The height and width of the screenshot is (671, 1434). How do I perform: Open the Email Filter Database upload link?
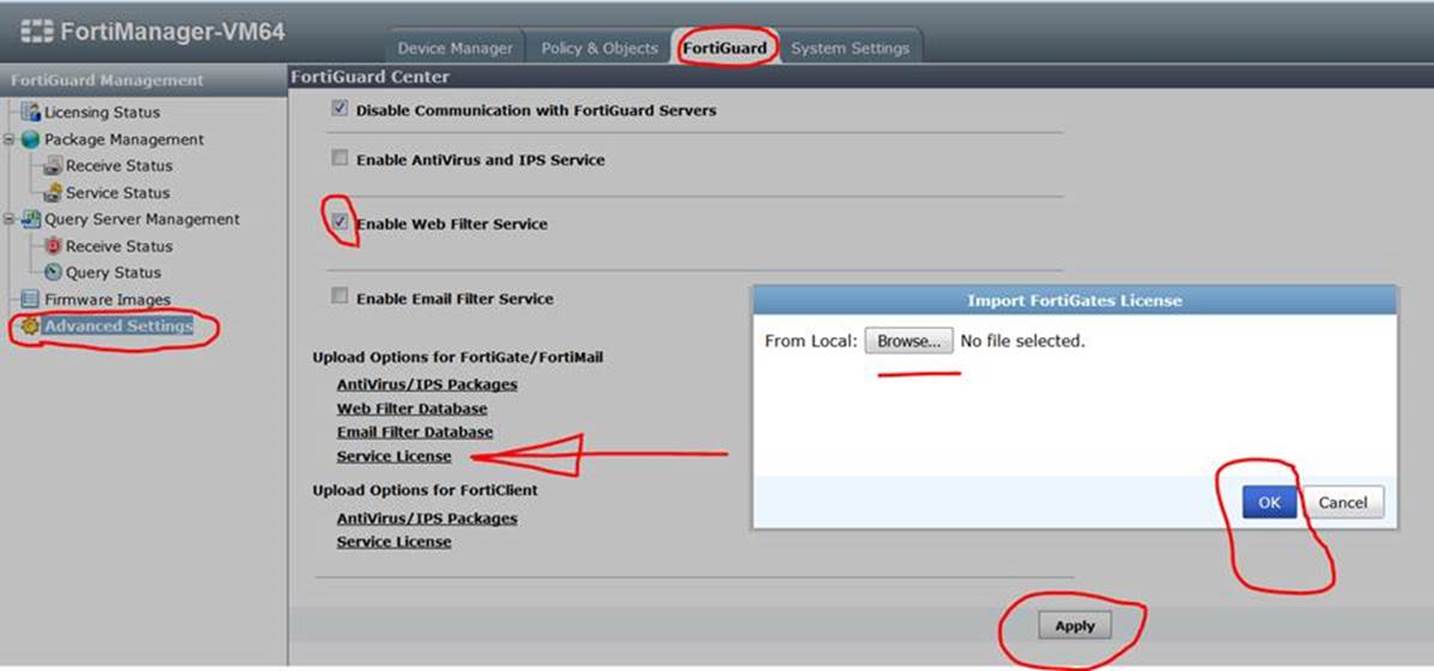tap(415, 432)
